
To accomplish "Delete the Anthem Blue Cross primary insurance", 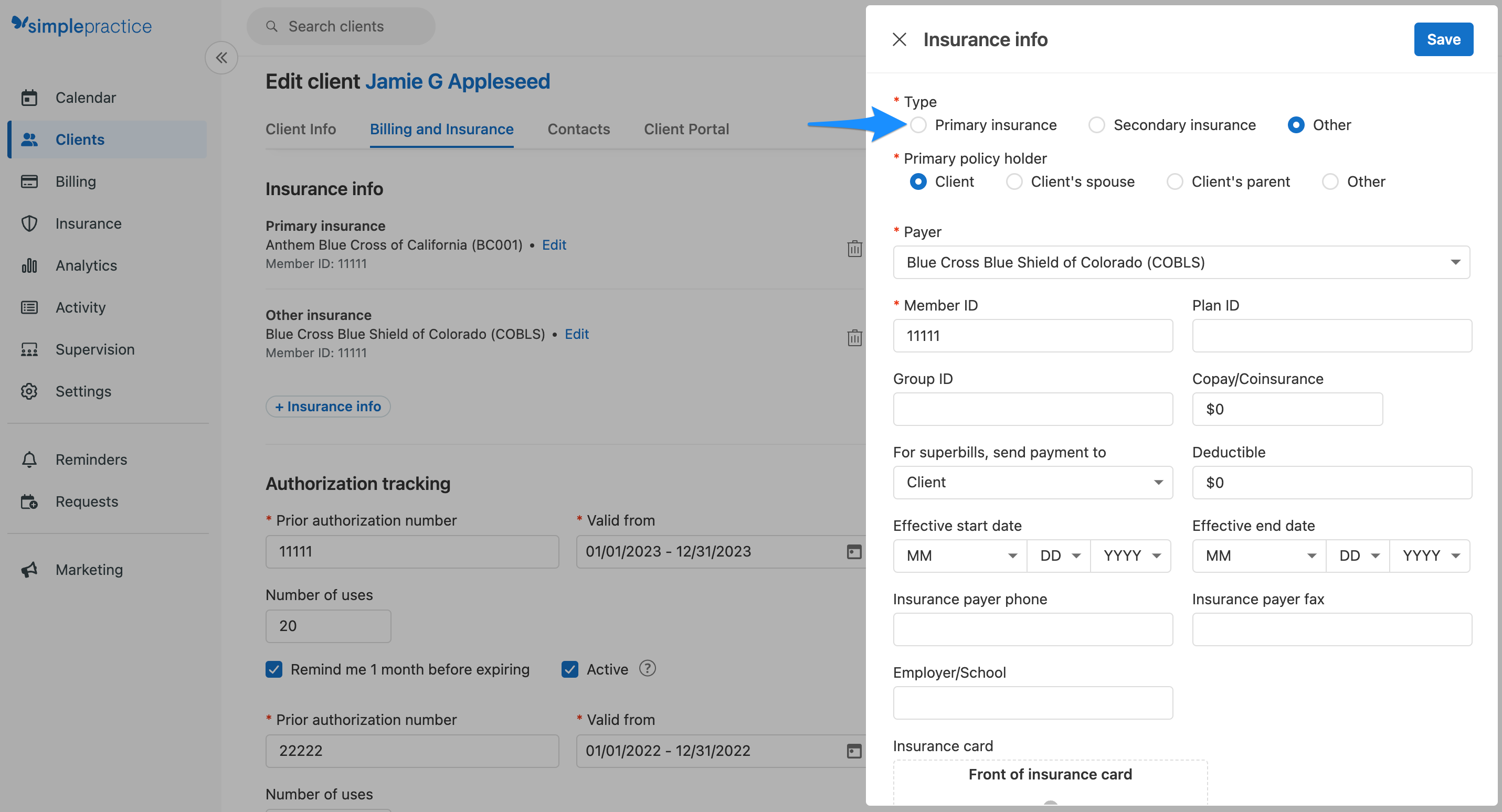I will coord(854,248).
